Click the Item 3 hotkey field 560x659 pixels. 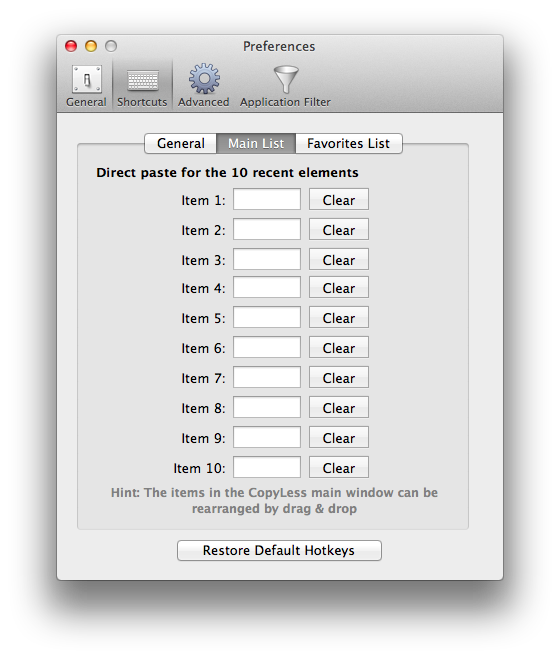coord(267,259)
